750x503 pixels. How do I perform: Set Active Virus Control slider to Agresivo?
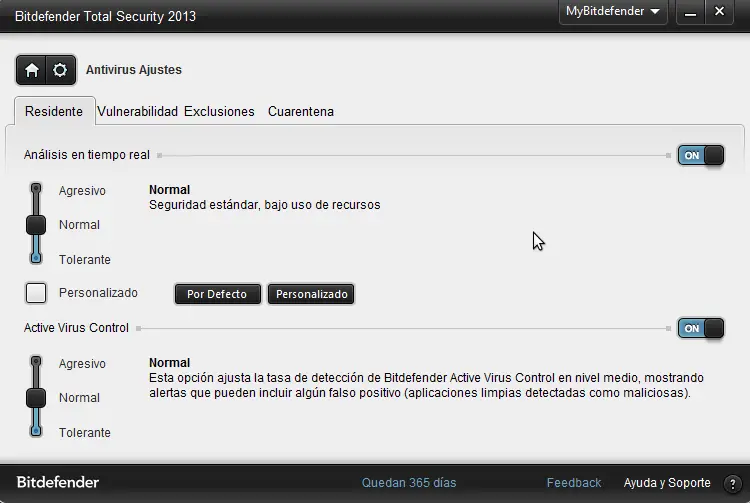click(36, 362)
